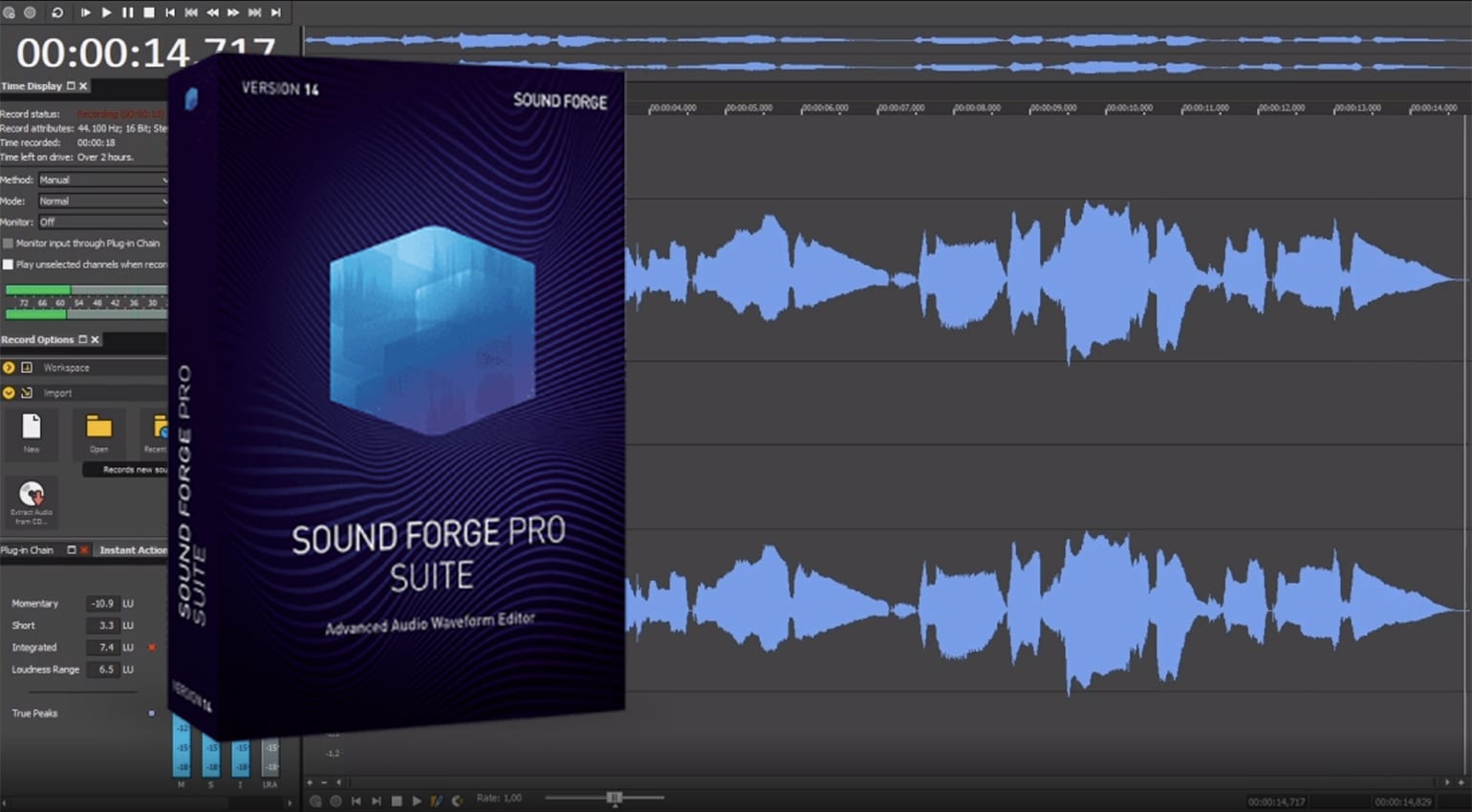Toggle loop playback in the top transport
The image size is (1472, 812).
(x=59, y=12)
